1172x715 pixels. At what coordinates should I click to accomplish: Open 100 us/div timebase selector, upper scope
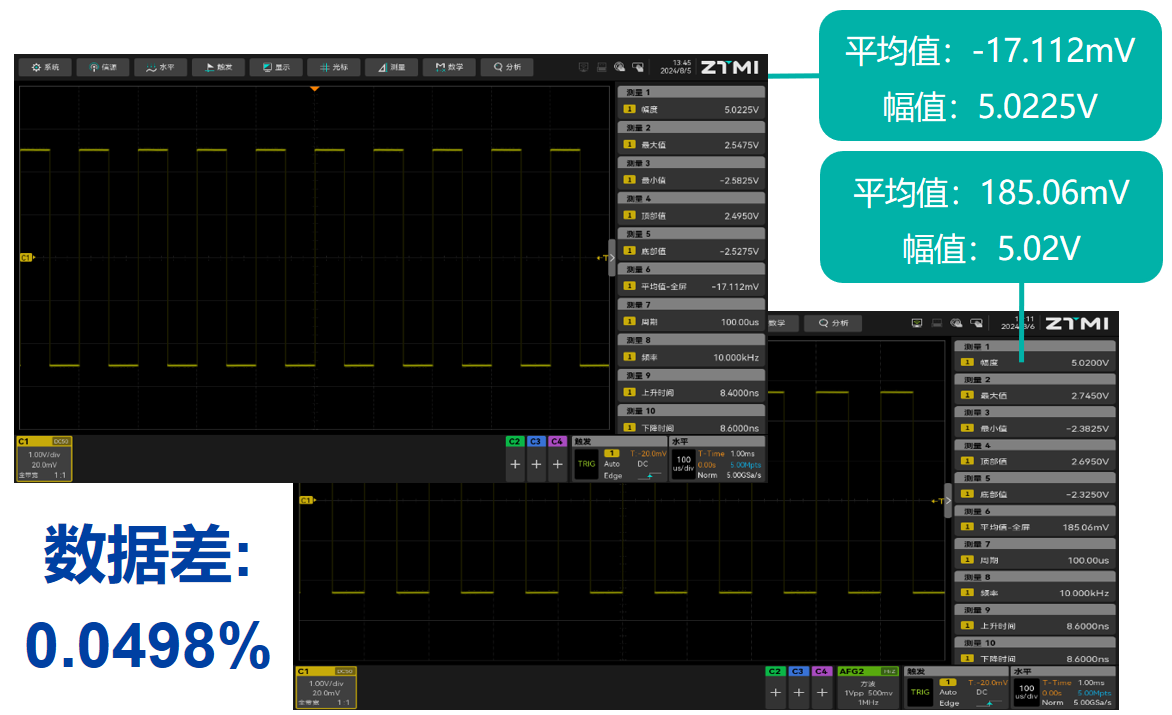click(683, 464)
